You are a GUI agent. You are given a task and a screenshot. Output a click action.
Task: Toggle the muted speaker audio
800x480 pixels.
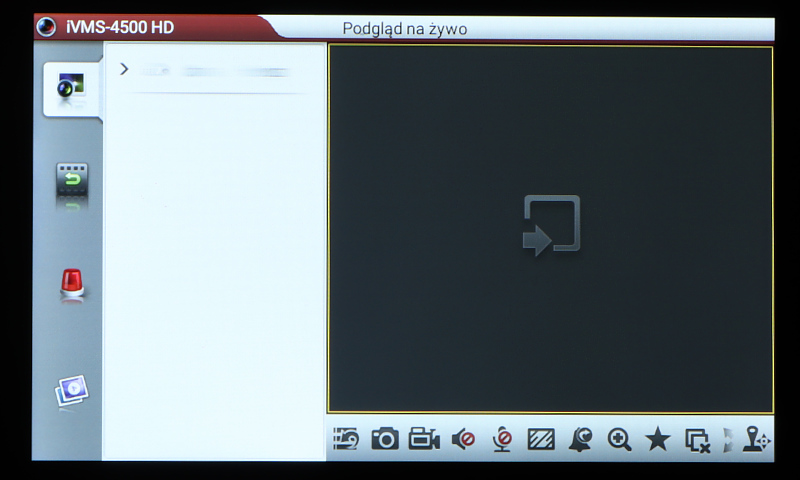pyautogui.click(x=463, y=439)
